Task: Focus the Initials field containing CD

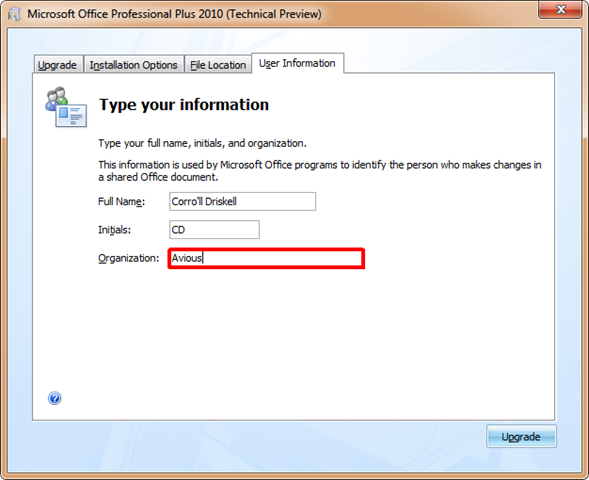Action: pos(214,229)
